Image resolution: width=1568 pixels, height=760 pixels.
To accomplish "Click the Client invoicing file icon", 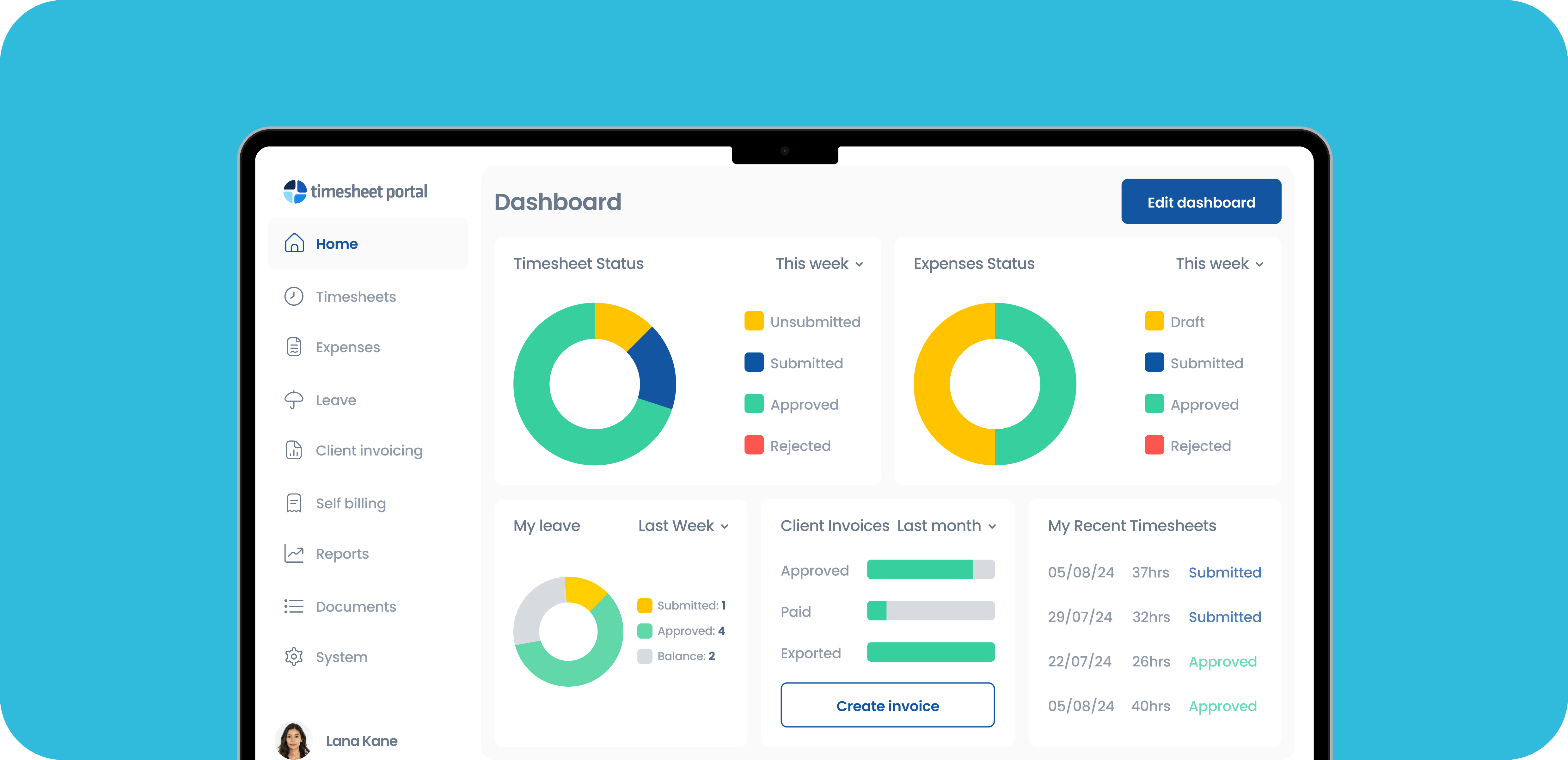I will pyautogui.click(x=294, y=450).
